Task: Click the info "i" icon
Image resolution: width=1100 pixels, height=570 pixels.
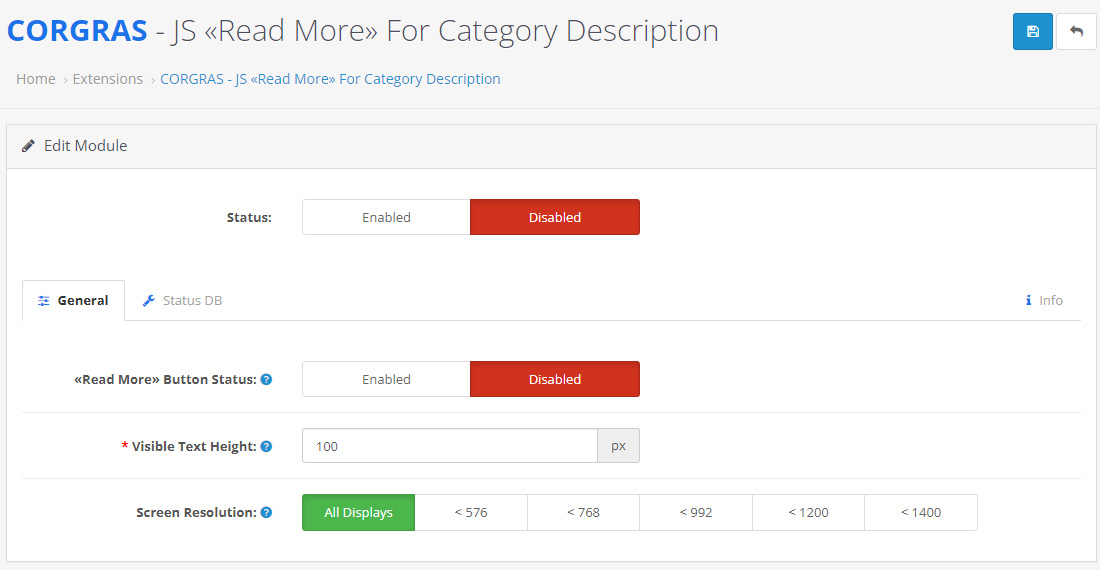Action: coord(1028,300)
